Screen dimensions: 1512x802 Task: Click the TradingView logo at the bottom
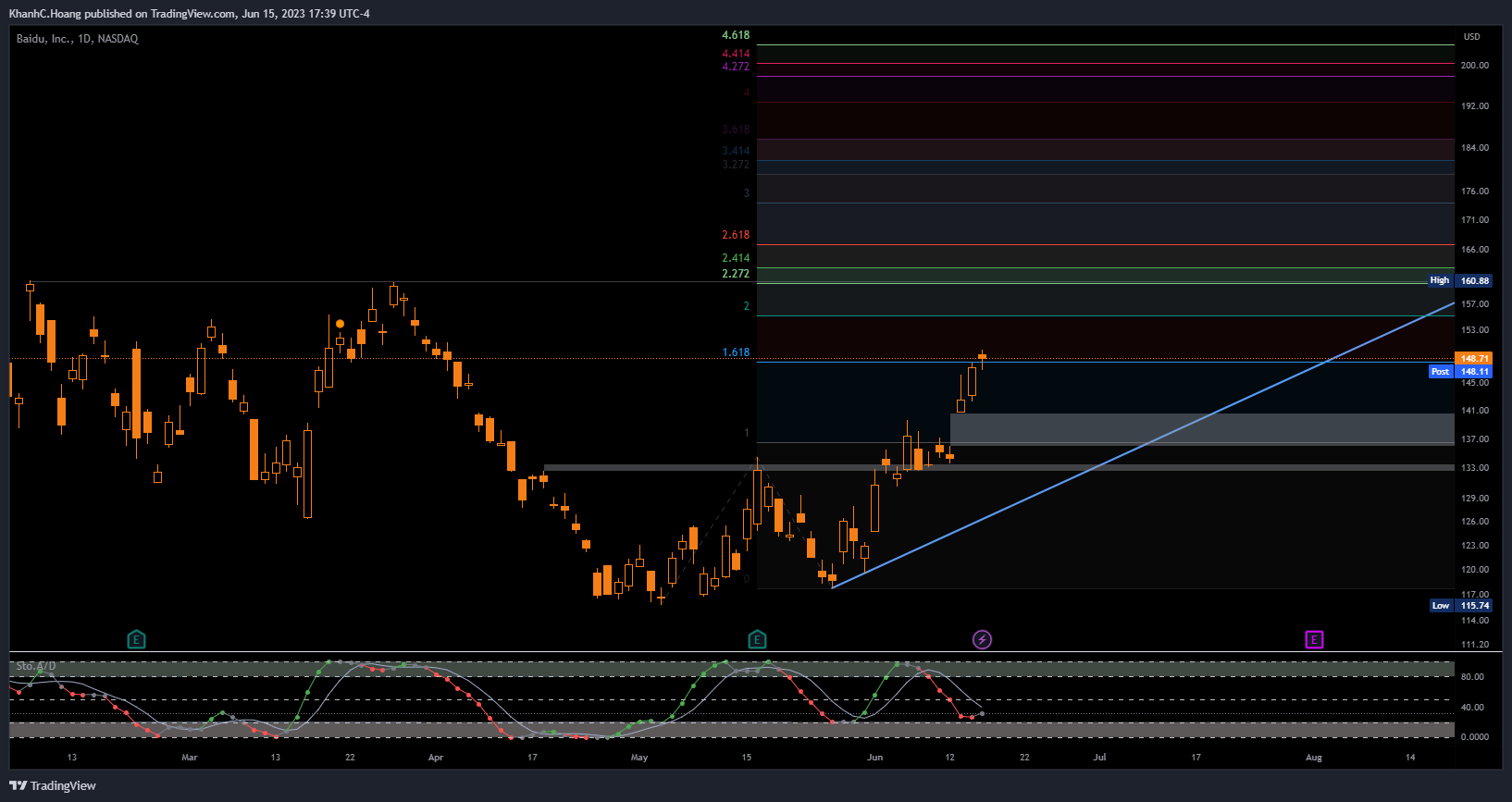pyautogui.click(x=53, y=785)
